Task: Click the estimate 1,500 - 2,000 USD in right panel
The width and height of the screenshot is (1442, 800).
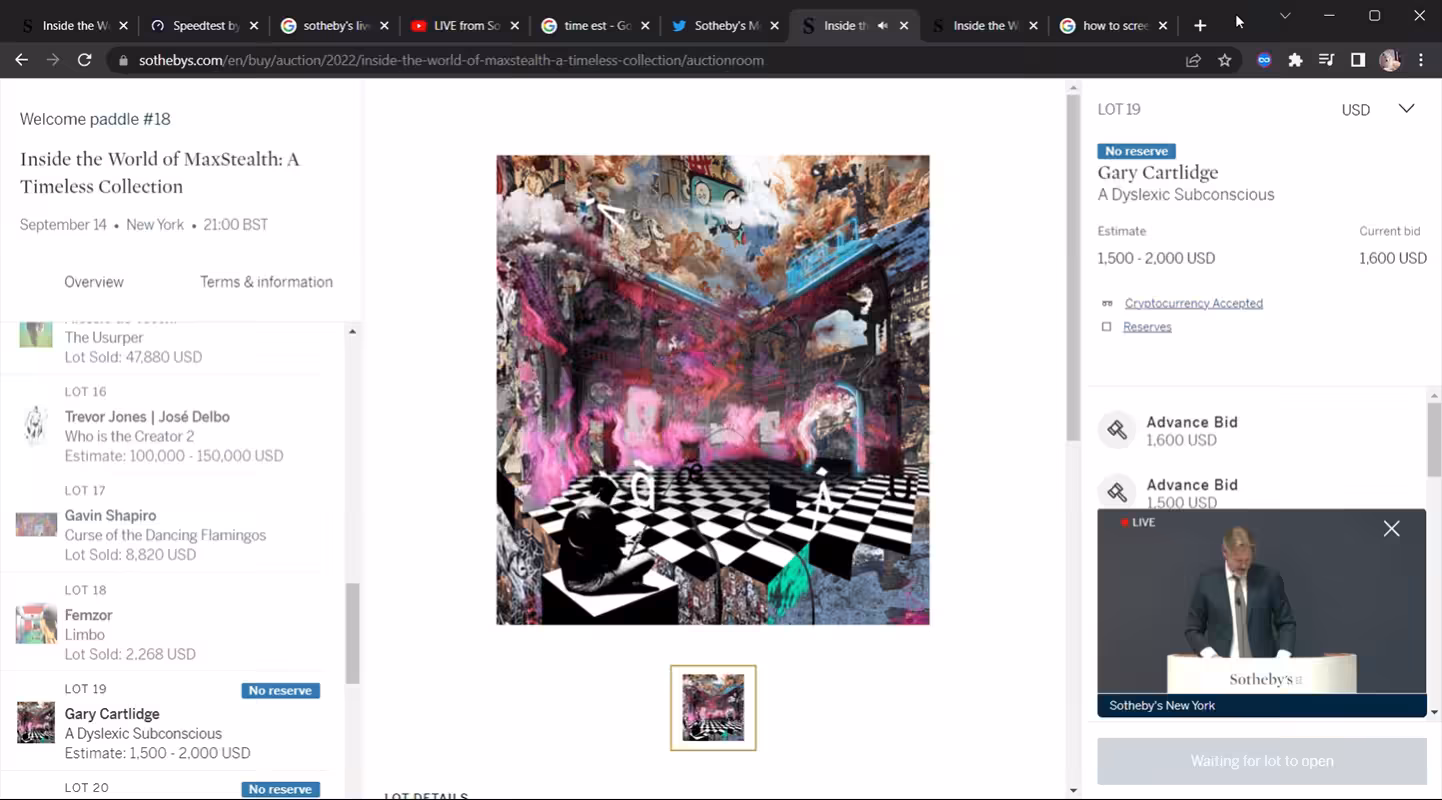Action: tap(1156, 258)
